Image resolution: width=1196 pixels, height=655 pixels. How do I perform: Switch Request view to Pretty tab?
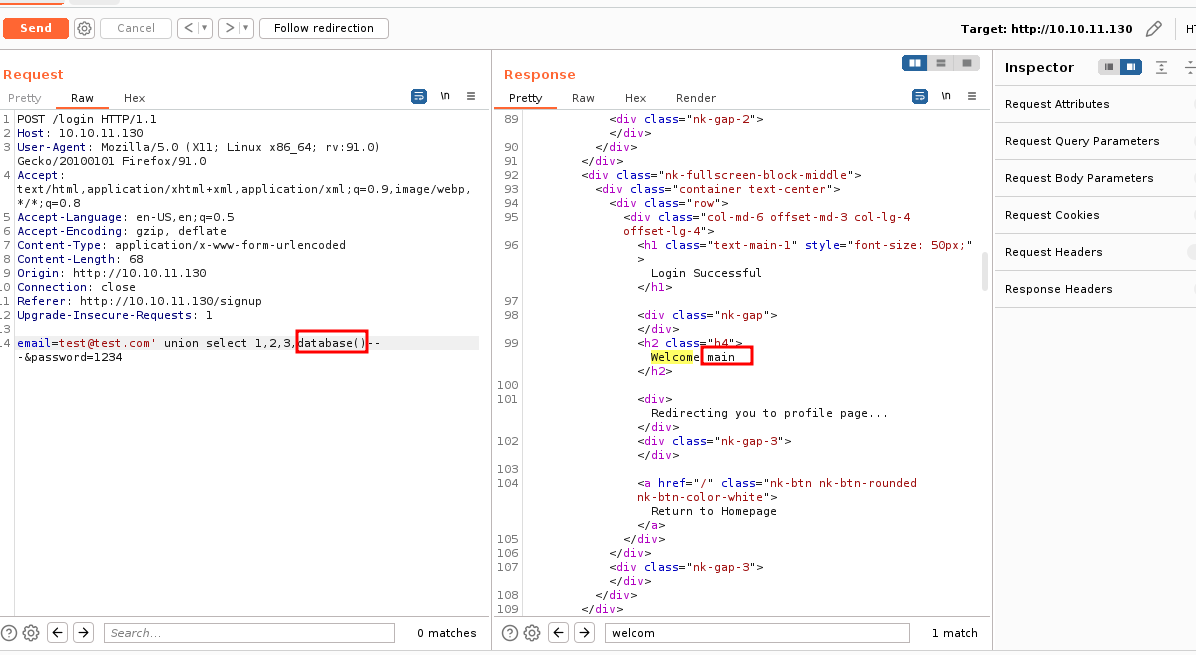coord(24,98)
